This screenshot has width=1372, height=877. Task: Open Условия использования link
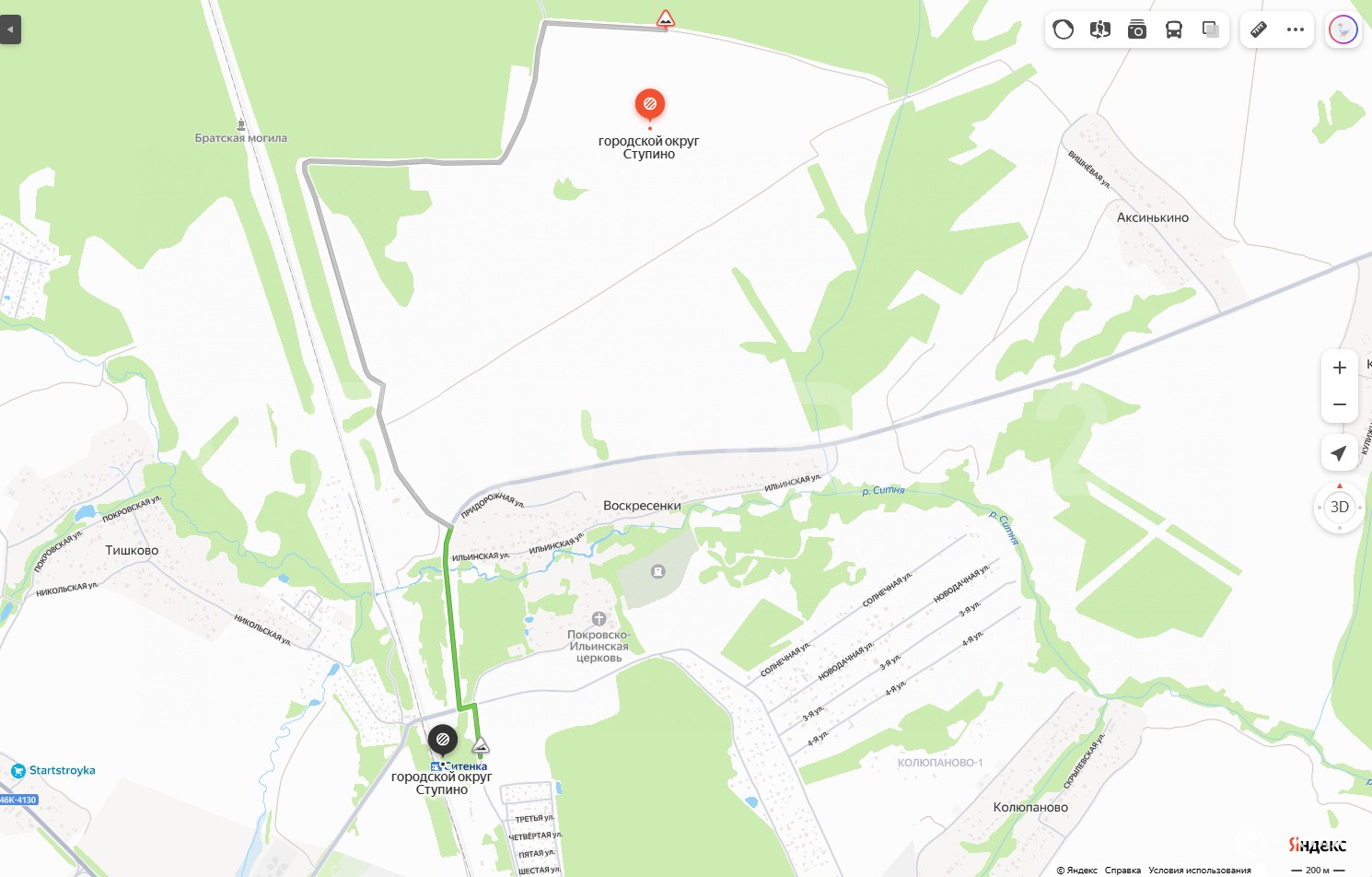point(1200,870)
